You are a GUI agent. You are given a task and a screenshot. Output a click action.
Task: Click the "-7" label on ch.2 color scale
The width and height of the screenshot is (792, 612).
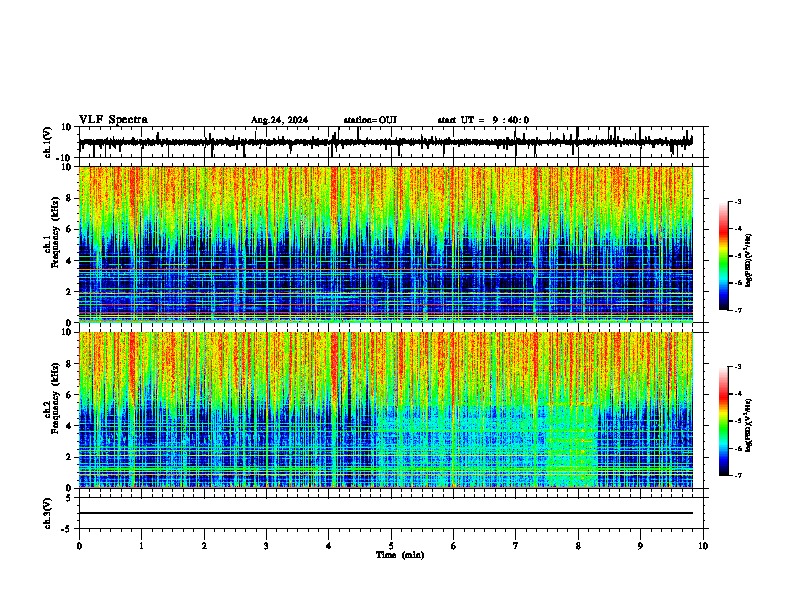737,475
